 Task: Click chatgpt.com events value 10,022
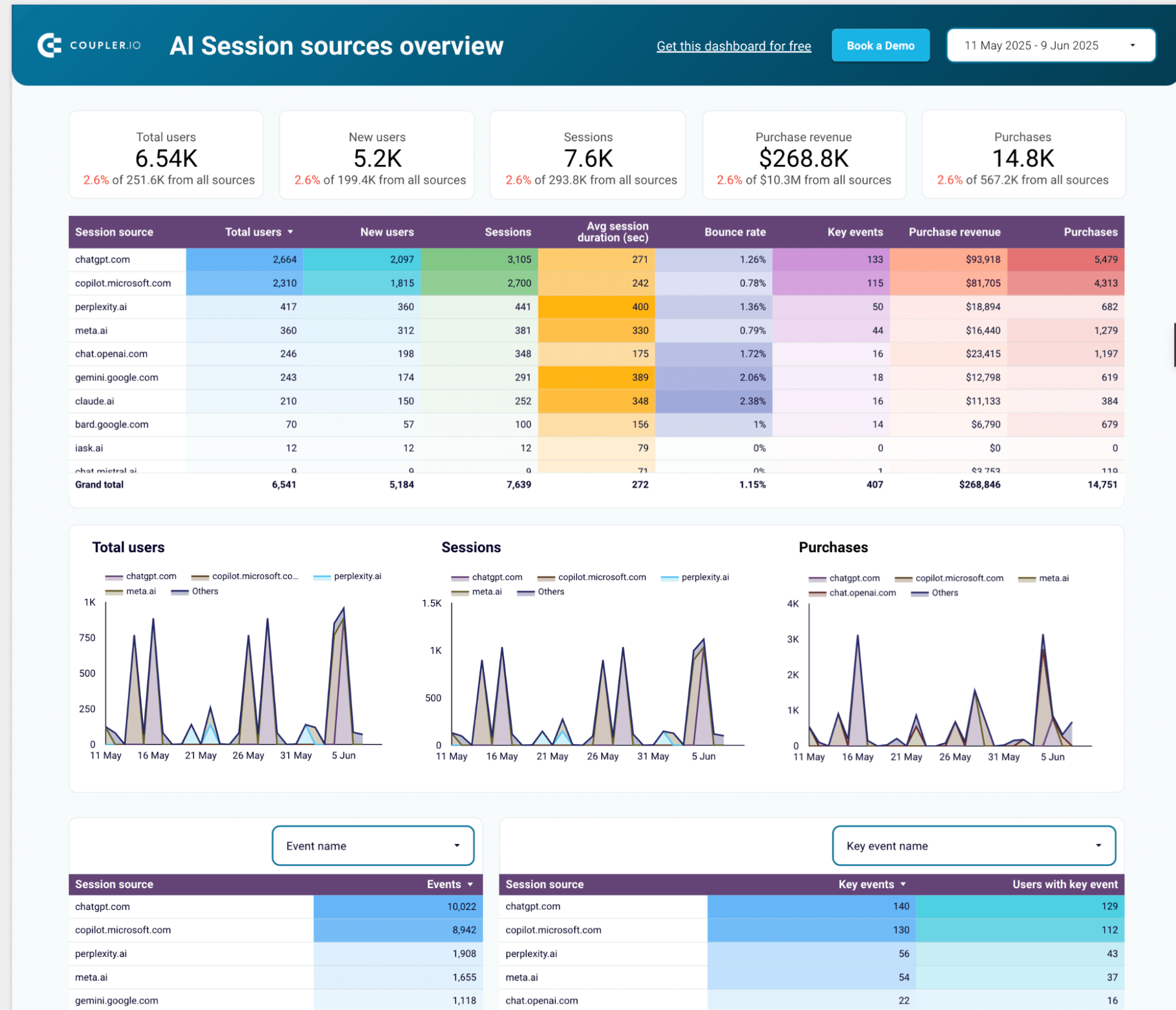click(x=398, y=906)
